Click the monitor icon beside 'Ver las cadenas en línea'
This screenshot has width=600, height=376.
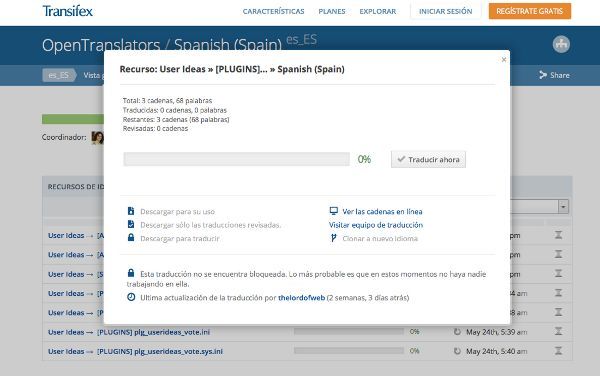tap(334, 211)
